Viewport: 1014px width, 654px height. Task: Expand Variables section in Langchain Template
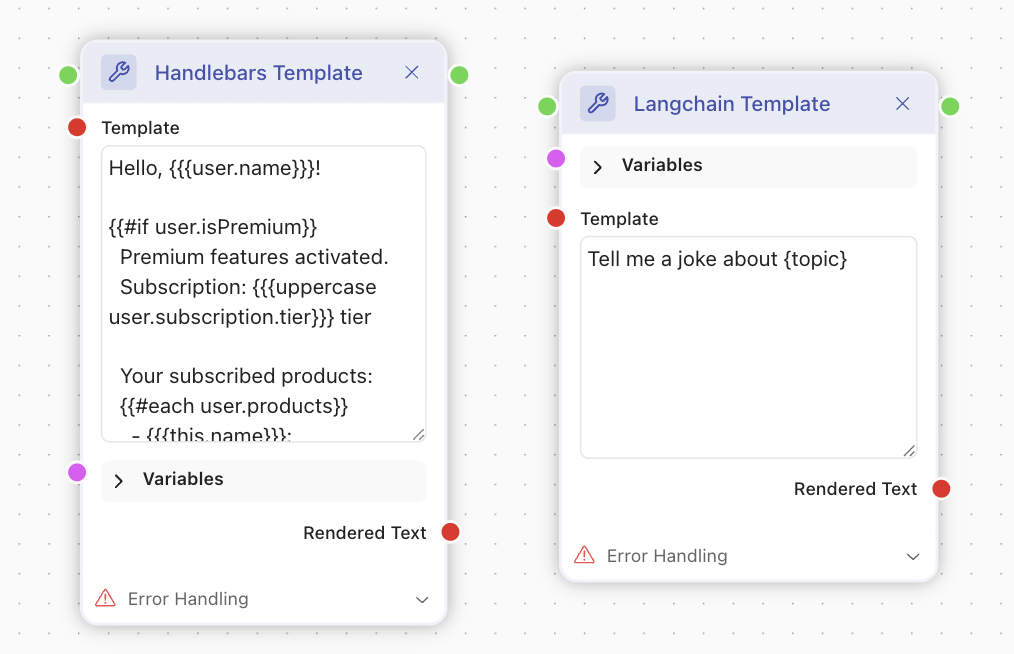coord(598,166)
